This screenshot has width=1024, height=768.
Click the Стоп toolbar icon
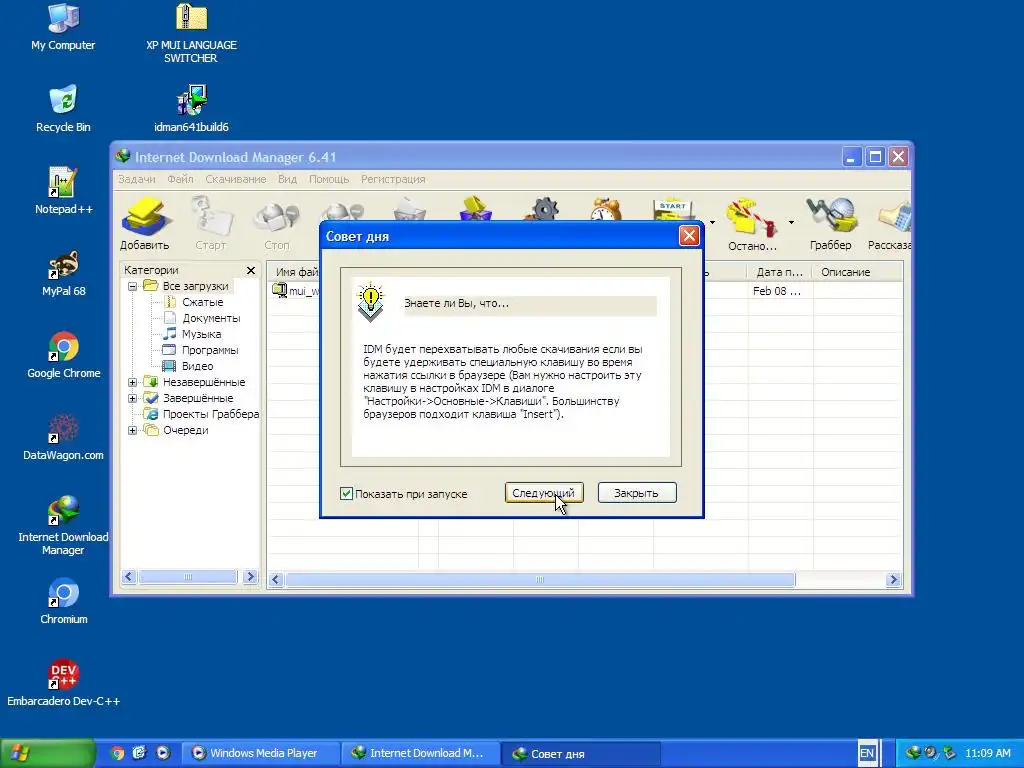pos(276,224)
